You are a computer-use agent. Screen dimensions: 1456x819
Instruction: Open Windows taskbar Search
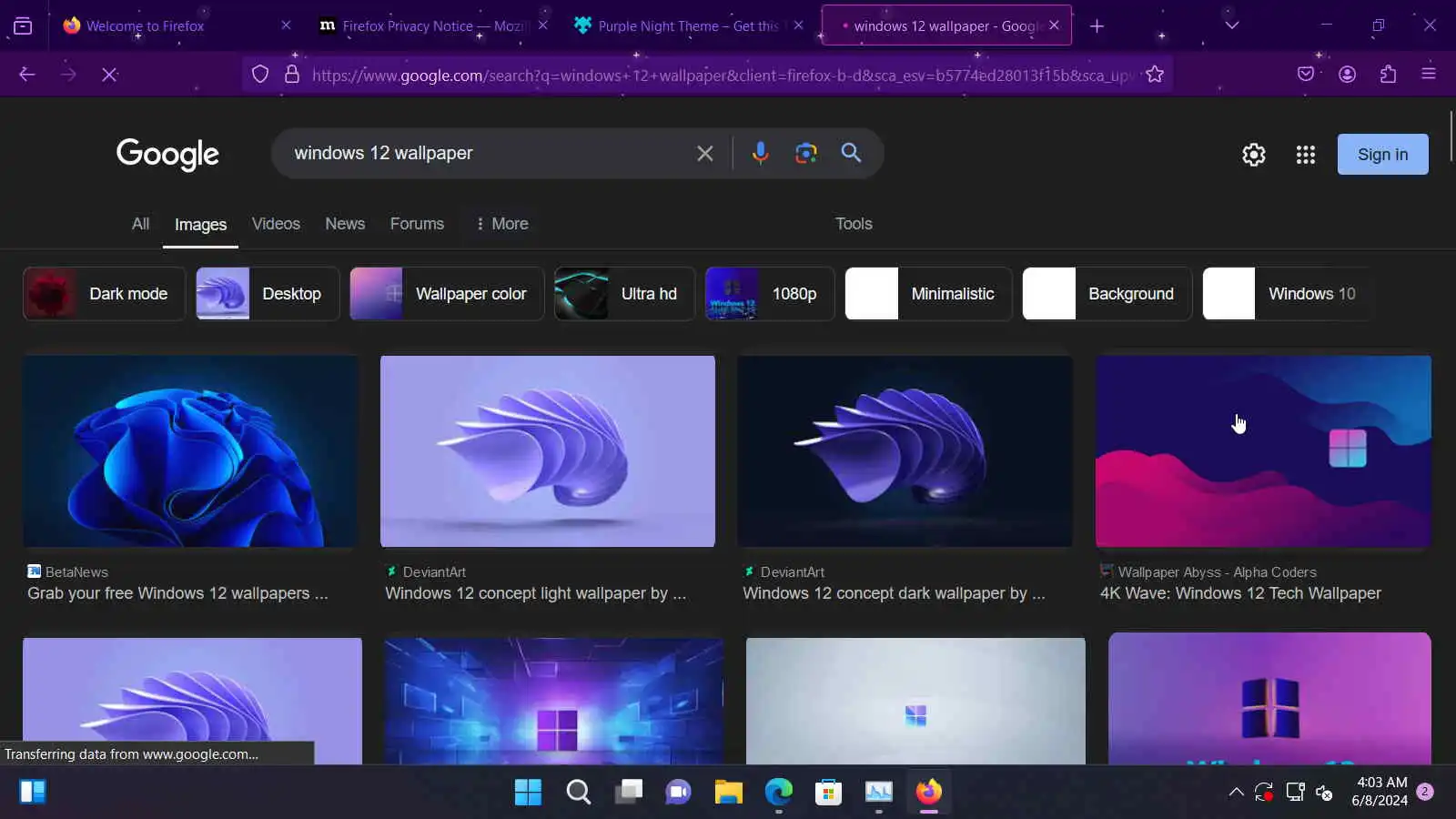578,792
